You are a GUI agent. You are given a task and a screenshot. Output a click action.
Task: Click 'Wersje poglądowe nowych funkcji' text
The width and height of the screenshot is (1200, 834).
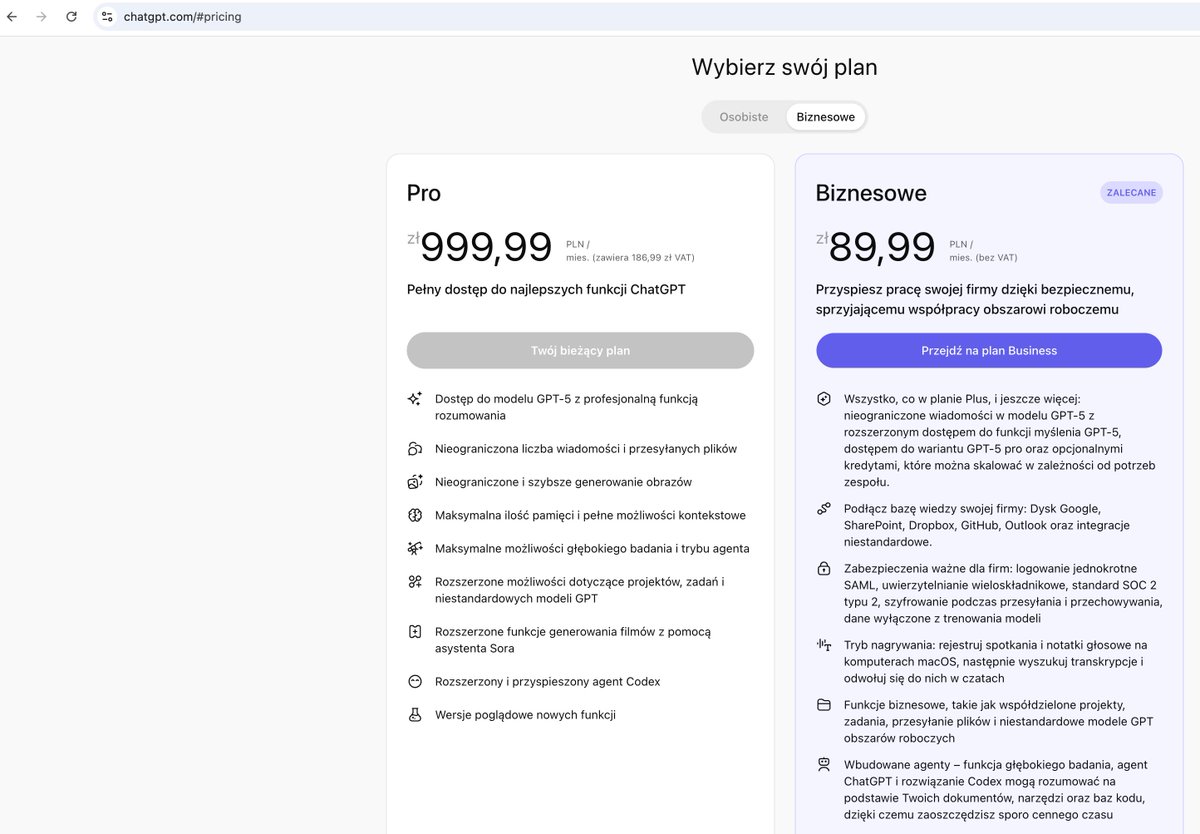pos(525,715)
